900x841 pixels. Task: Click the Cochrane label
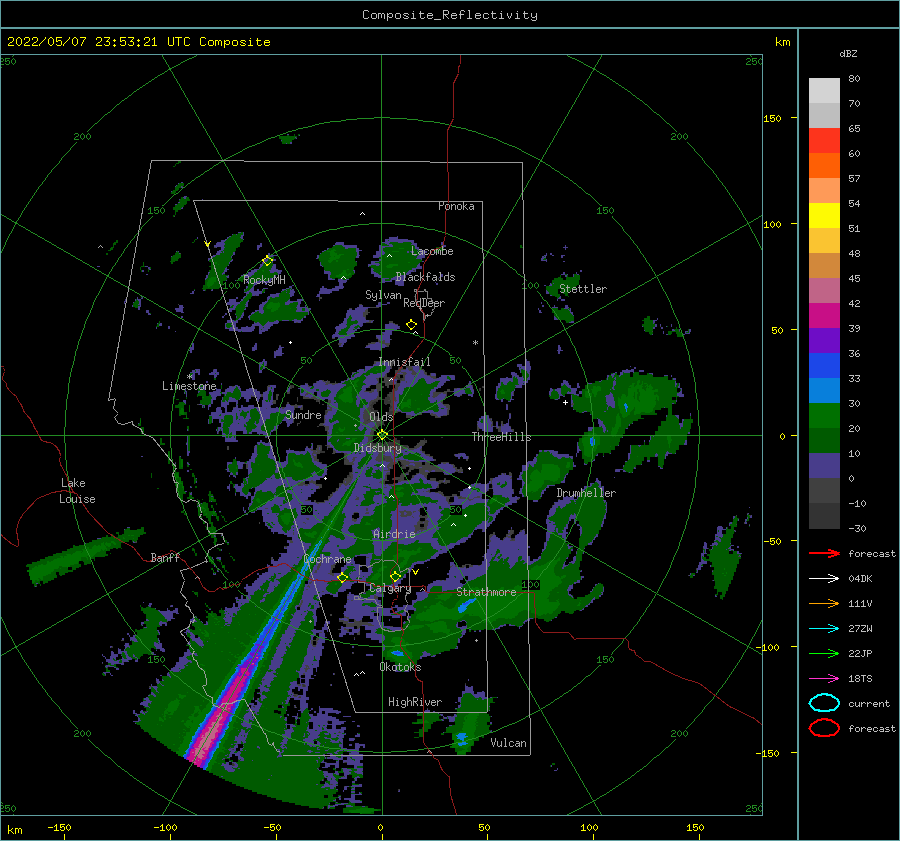click(x=327, y=559)
